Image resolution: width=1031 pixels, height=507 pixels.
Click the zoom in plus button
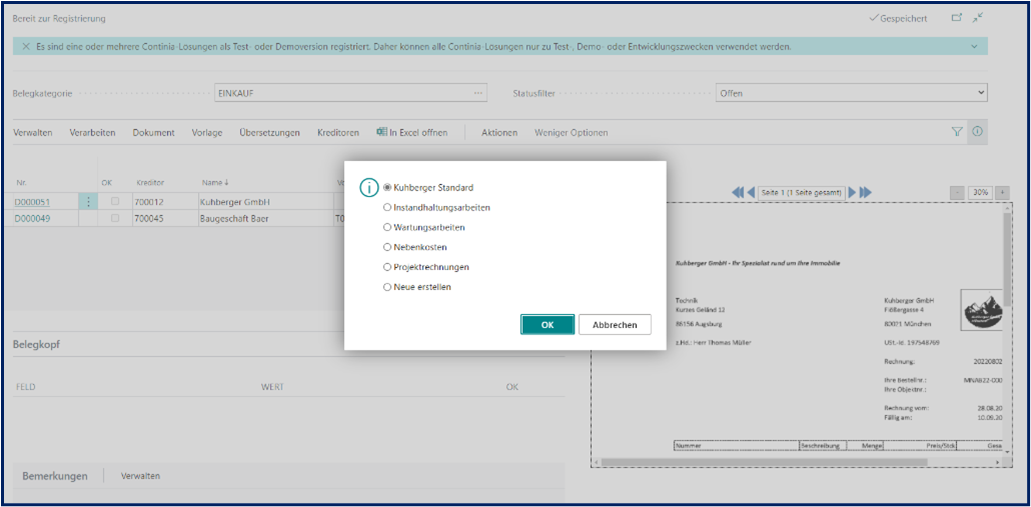[1002, 192]
